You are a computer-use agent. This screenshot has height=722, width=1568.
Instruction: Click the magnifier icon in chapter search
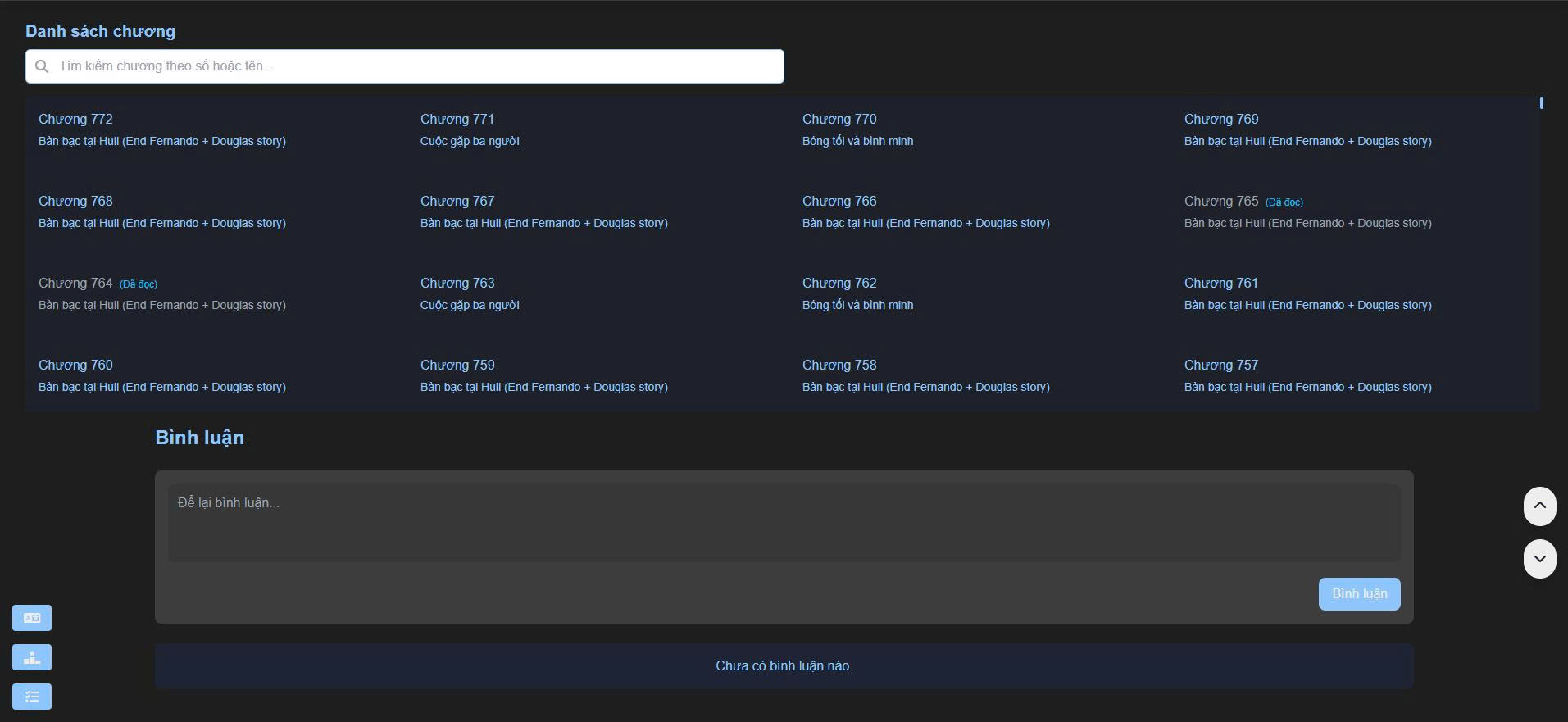click(x=42, y=66)
